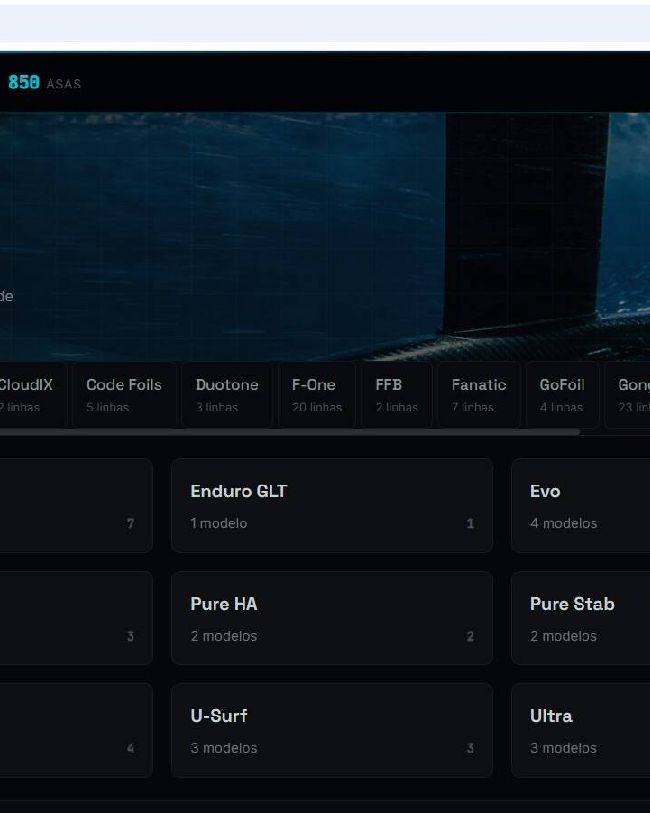
Task: Select the Fanatic brand chip
Action: point(479,395)
